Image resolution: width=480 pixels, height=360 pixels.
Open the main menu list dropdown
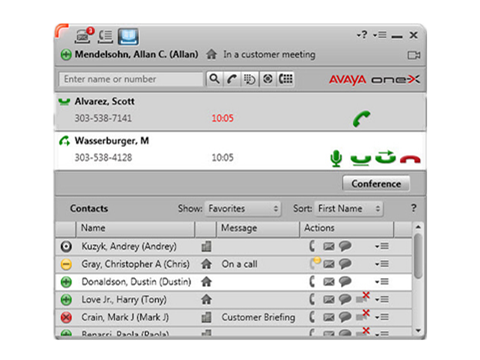380,35
